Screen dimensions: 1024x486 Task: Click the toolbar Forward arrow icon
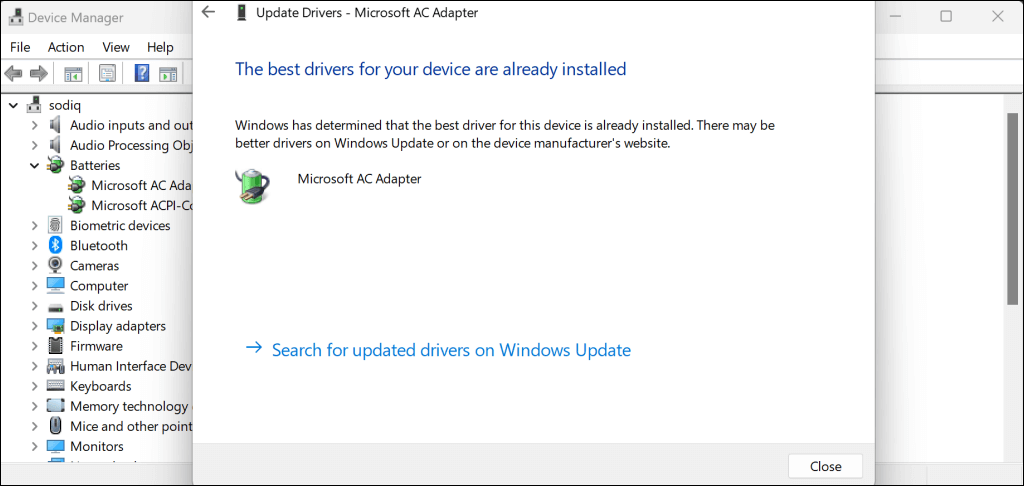[x=39, y=73]
